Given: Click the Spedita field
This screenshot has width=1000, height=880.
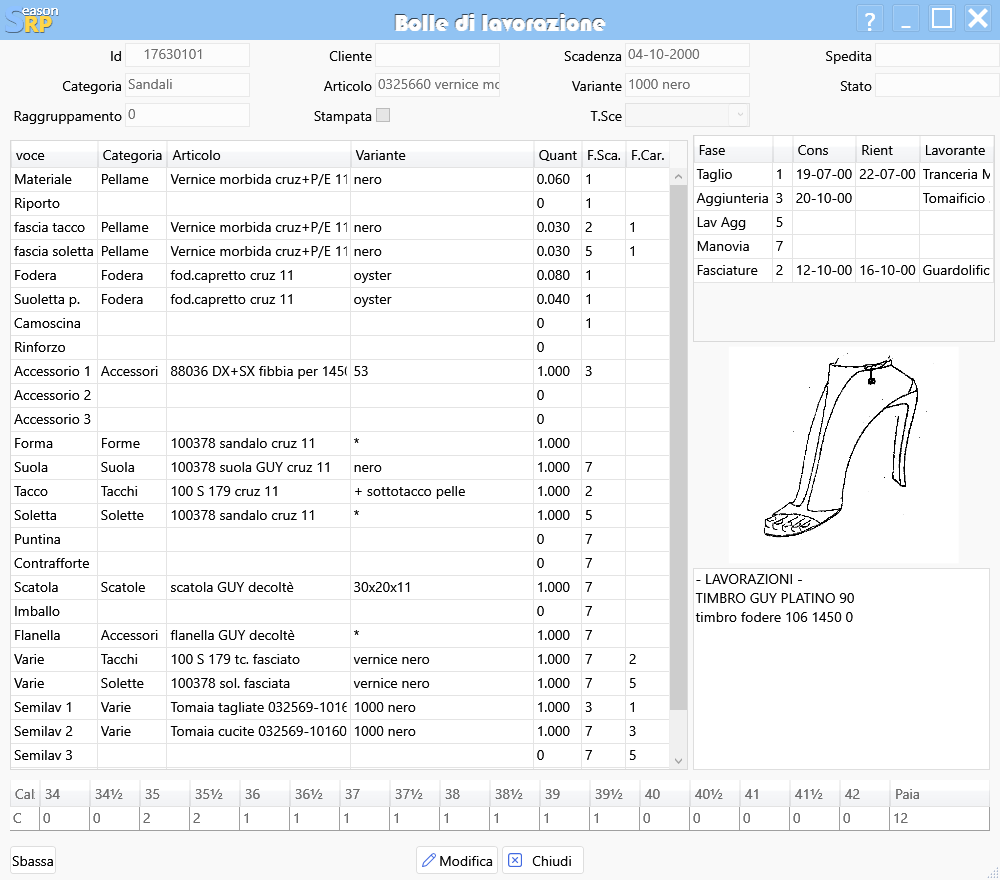Looking at the screenshot, I should coord(937,55).
